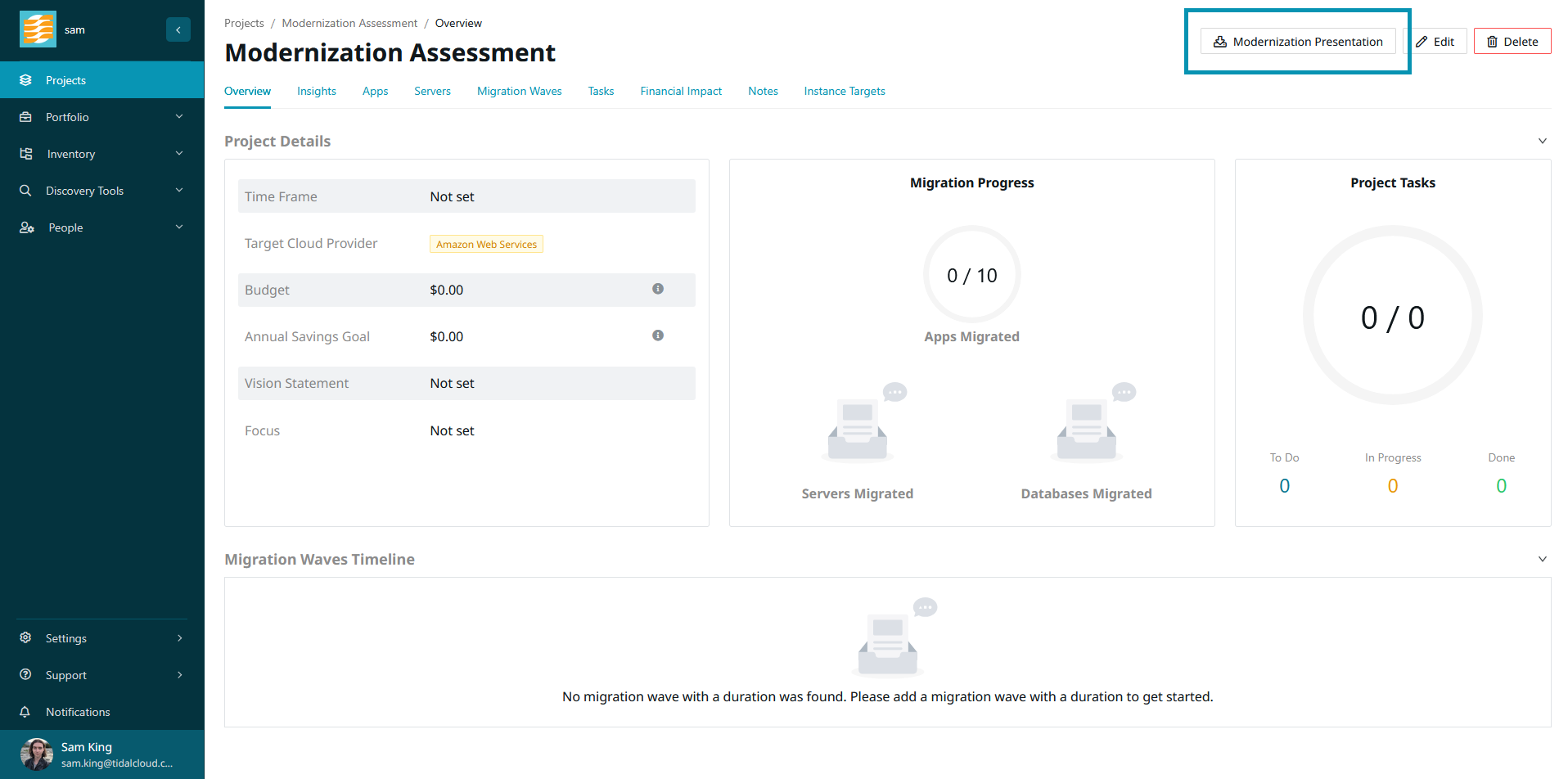
Task: Open the Financial Impact tab
Action: click(x=680, y=91)
